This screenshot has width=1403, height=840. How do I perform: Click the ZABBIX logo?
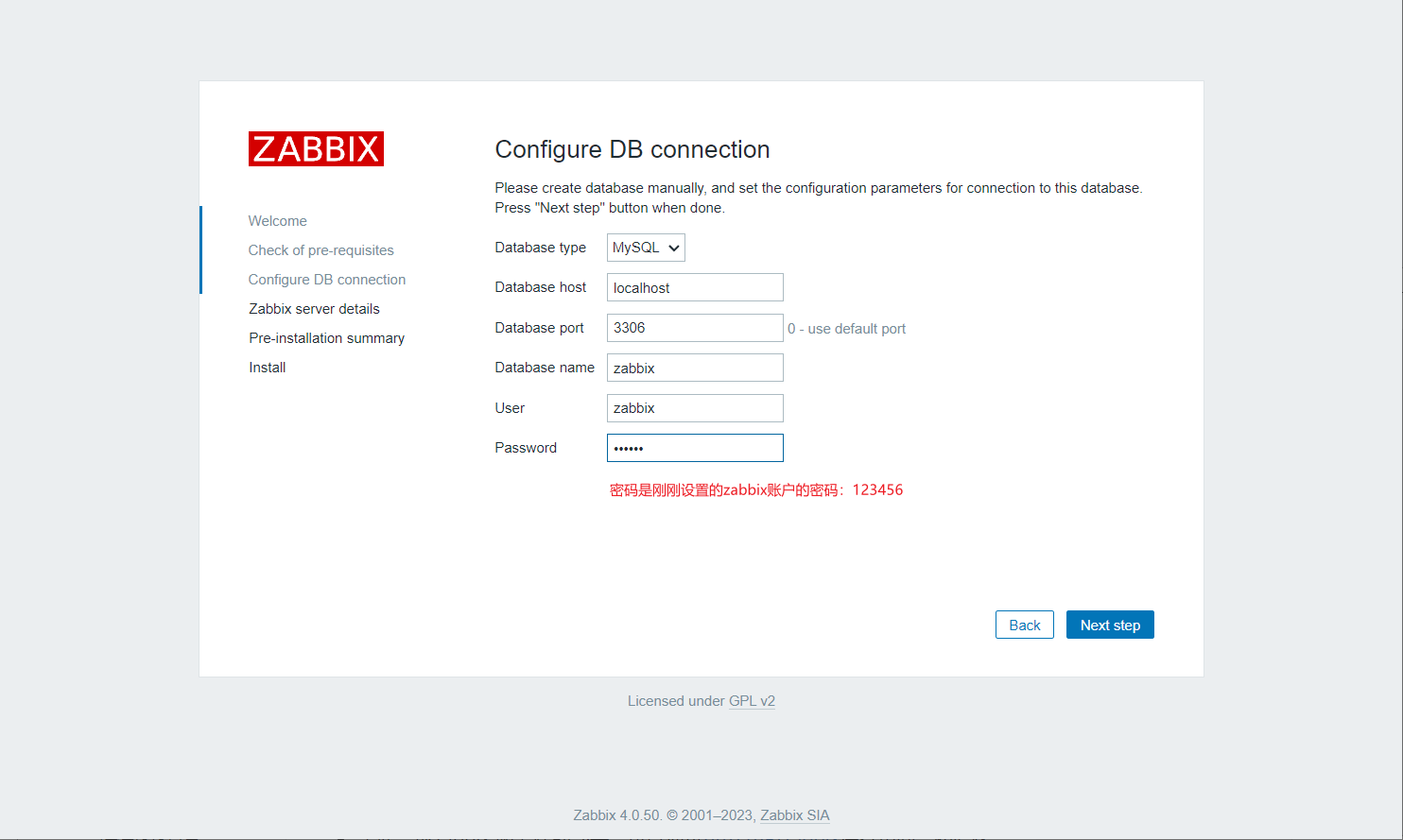pos(316,149)
